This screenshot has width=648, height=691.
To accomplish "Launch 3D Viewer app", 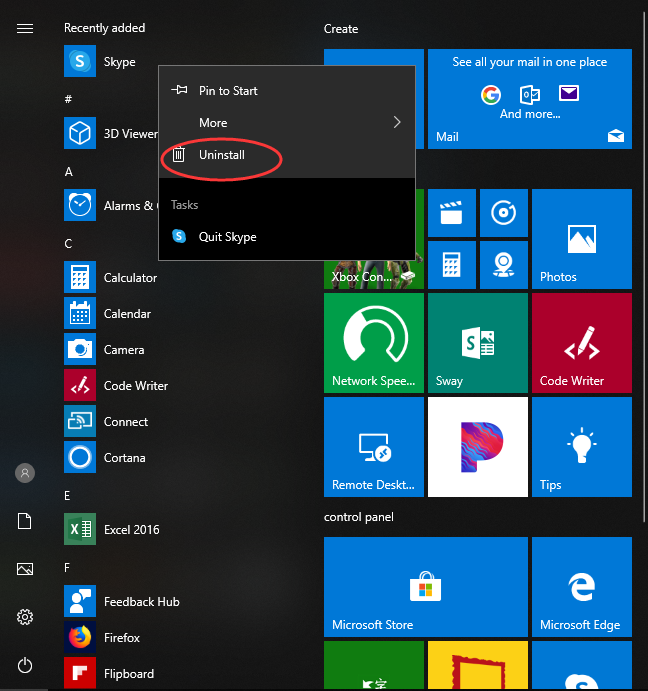I will pos(111,133).
